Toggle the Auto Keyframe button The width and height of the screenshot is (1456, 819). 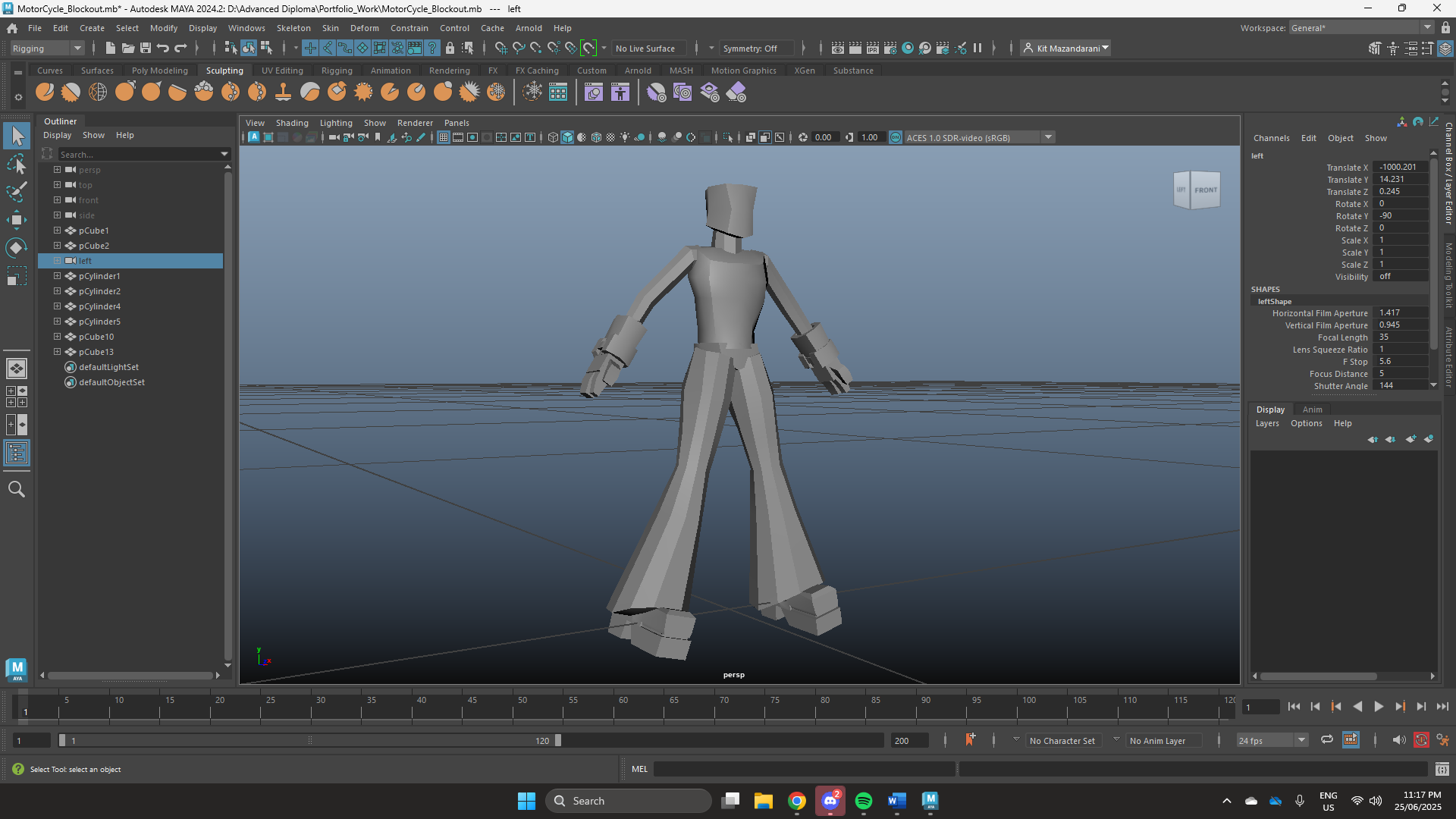pos(1421,740)
